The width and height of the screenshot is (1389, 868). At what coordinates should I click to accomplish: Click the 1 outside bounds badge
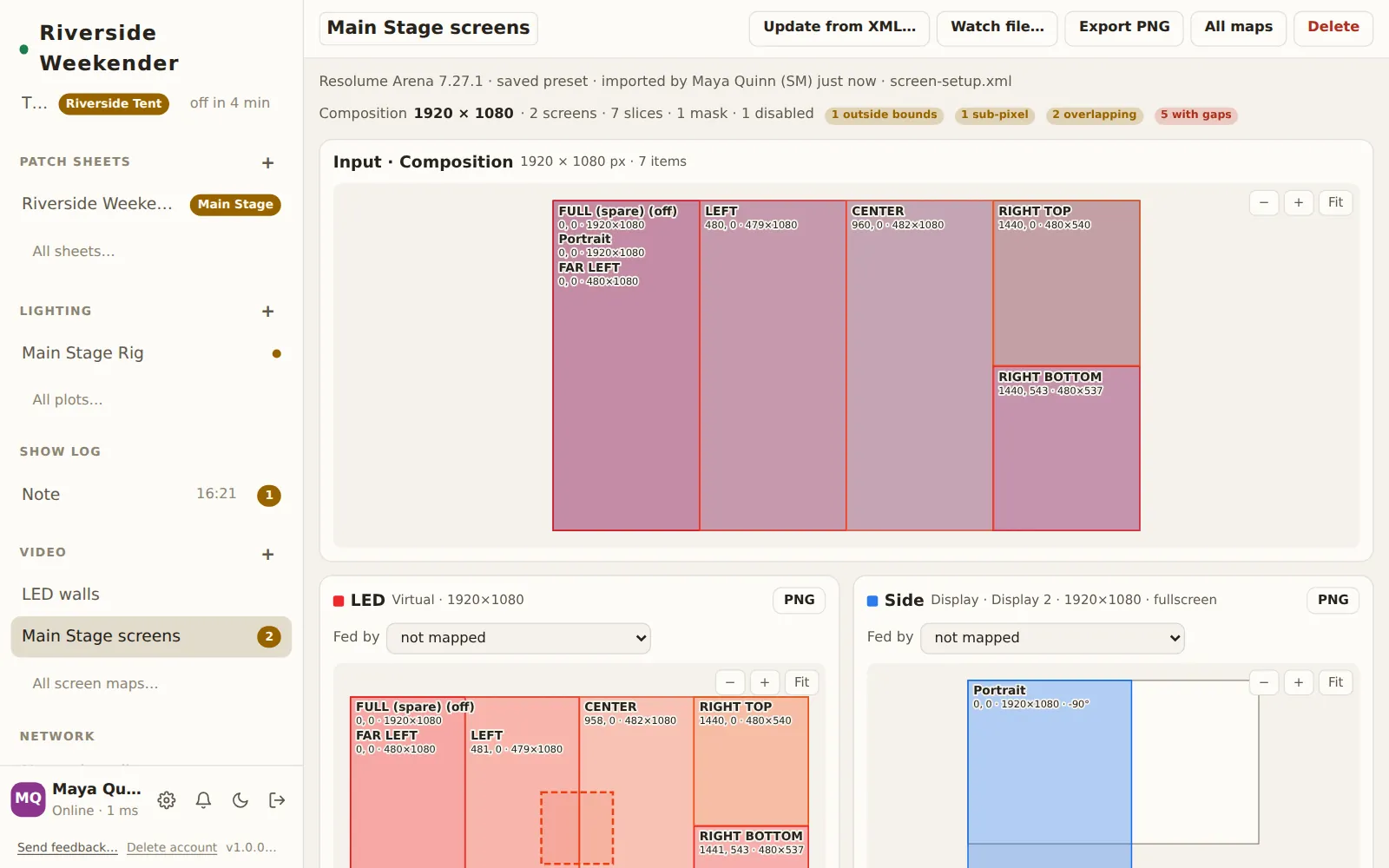point(884,115)
